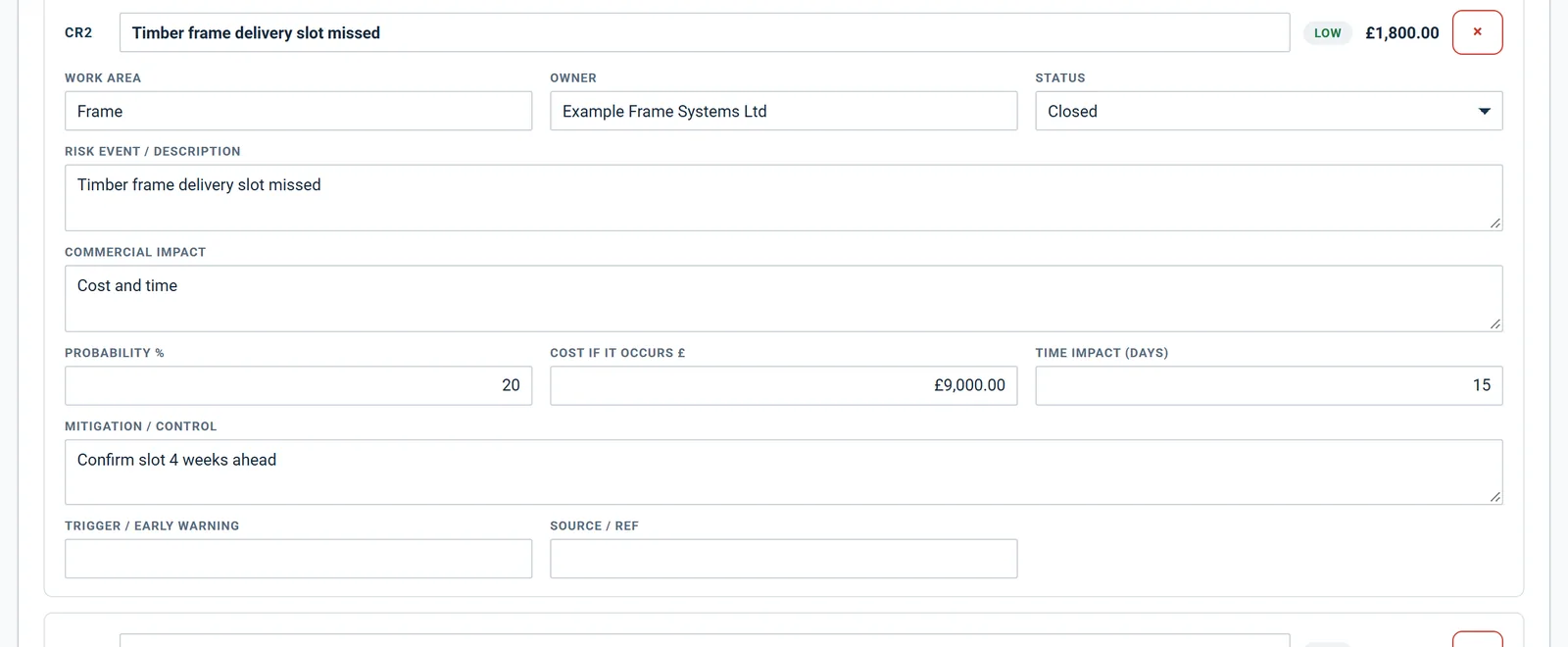Click the 'COST IF IT OCCURS £' label
The image size is (1568, 647).
[x=617, y=353]
